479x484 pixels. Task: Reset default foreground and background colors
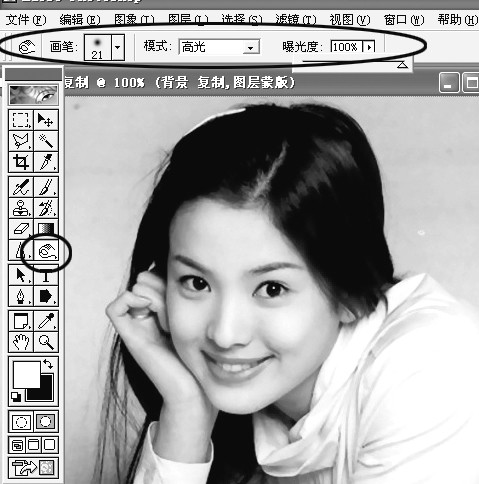(x=16, y=396)
